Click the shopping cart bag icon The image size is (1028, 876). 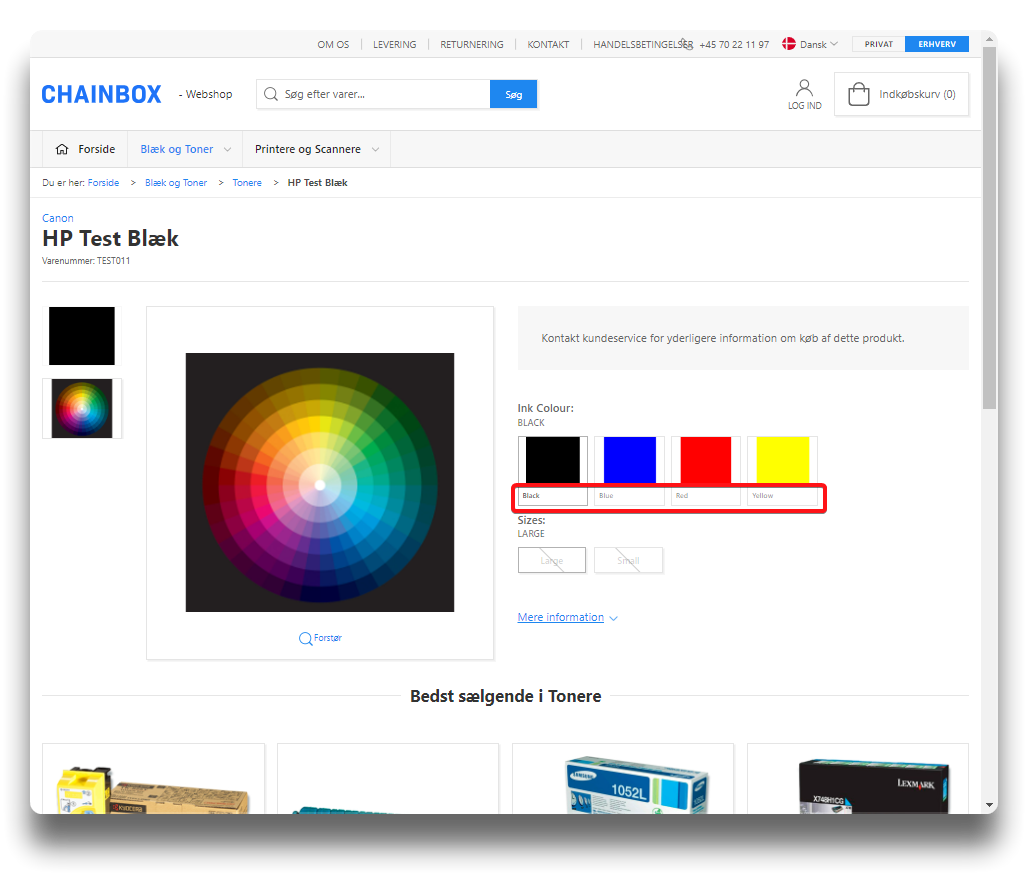858,95
